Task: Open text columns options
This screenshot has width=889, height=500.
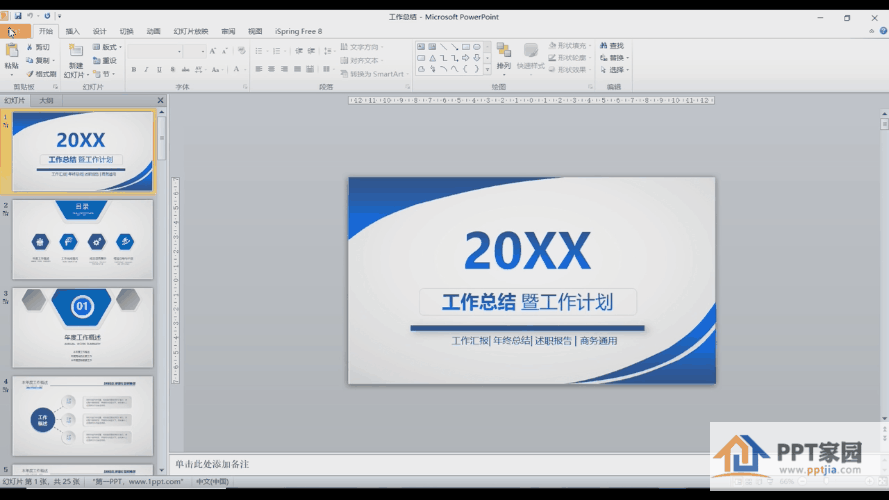Action: click(327, 69)
